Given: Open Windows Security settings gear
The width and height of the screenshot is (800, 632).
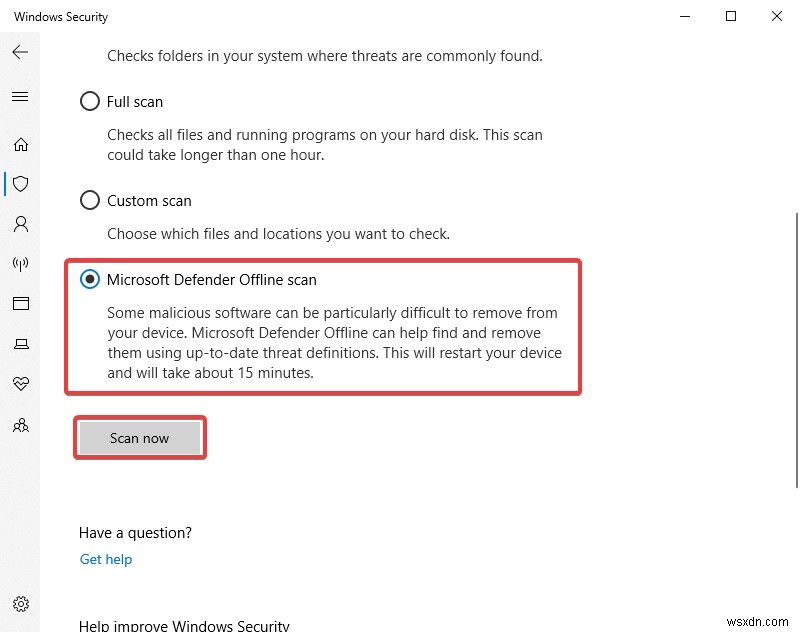Looking at the screenshot, I should [20, 604].
